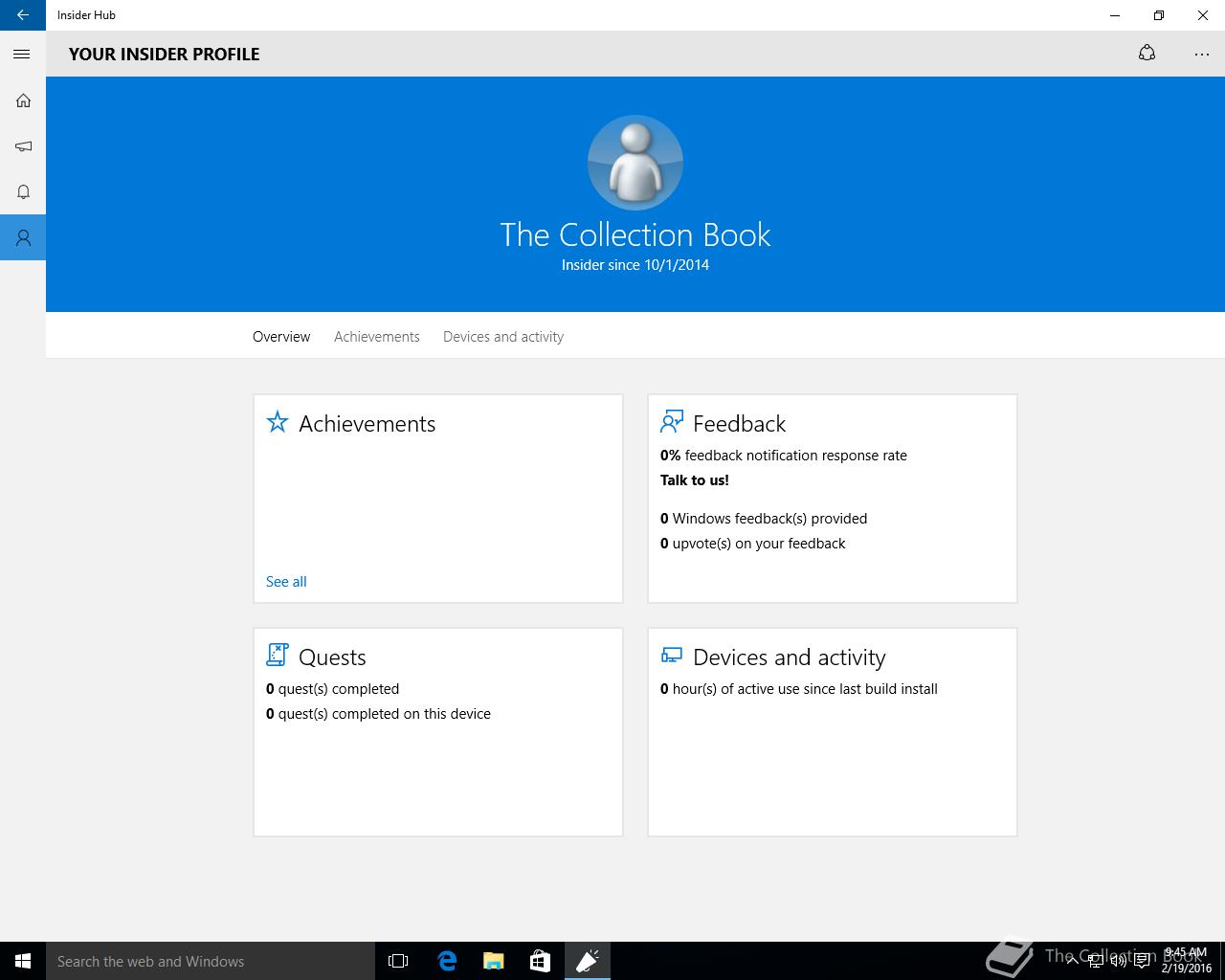Open the Achievements card heading
This screenshot has height=980, width=1225.
tap(367, 424)
